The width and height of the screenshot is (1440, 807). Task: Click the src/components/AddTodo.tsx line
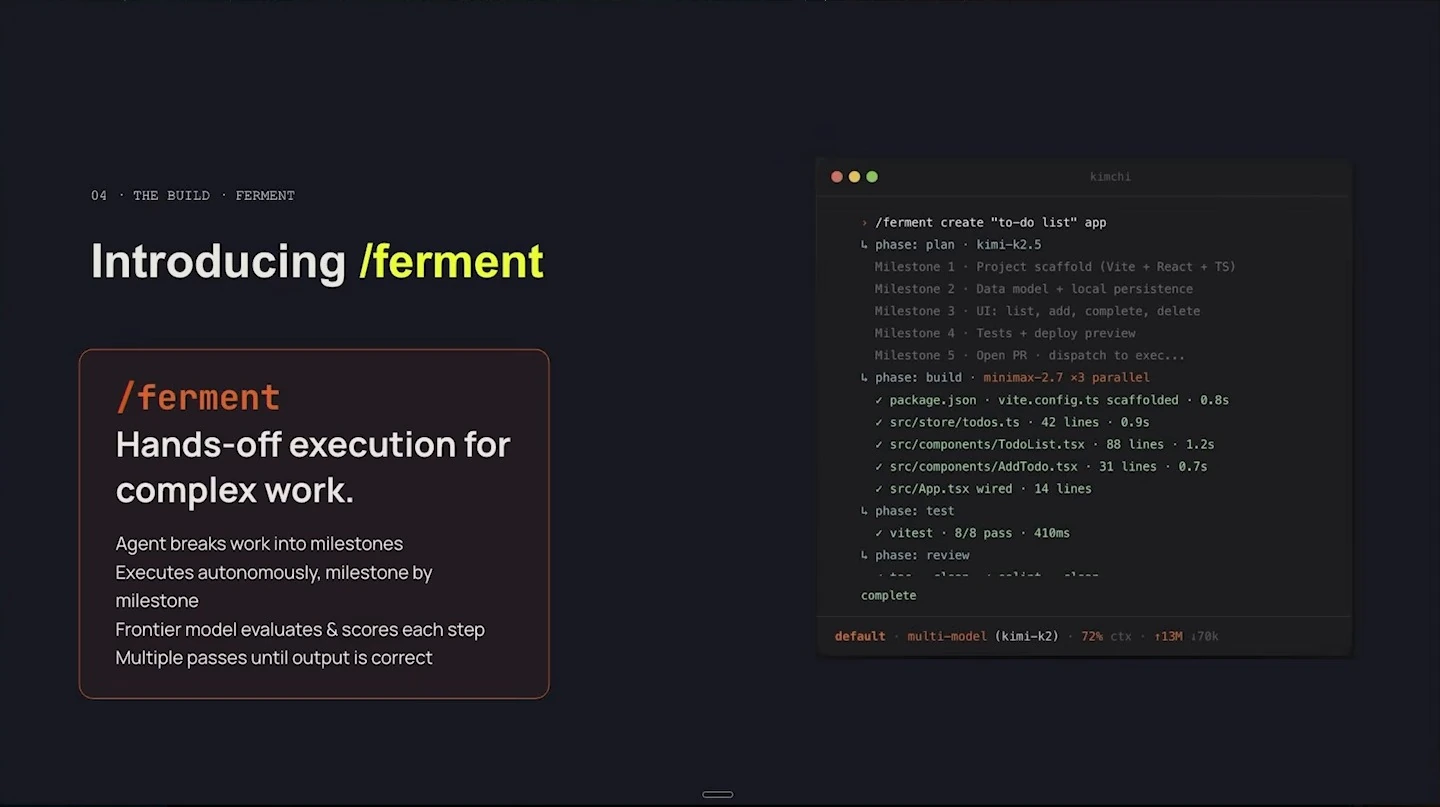click(x=1040, y=466)
